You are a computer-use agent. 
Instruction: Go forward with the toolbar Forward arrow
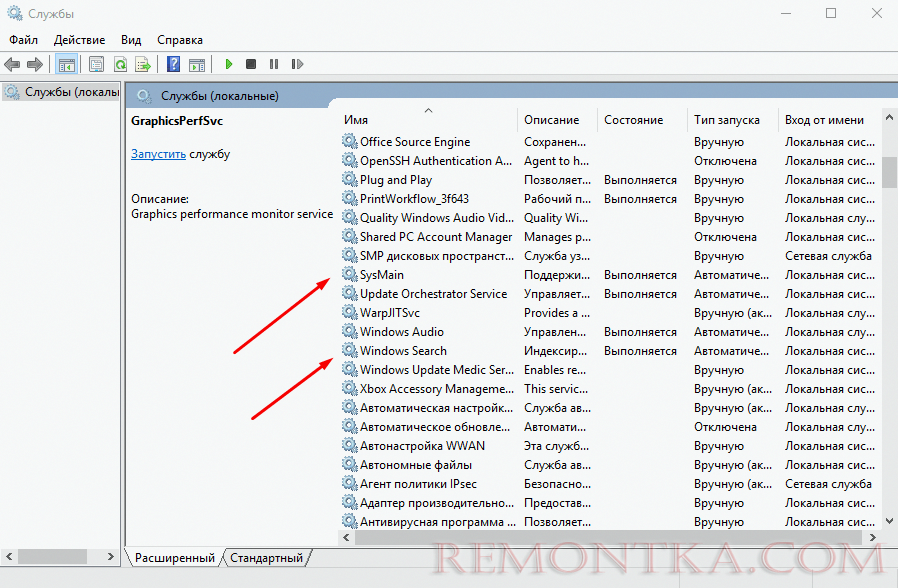[35, 64]
